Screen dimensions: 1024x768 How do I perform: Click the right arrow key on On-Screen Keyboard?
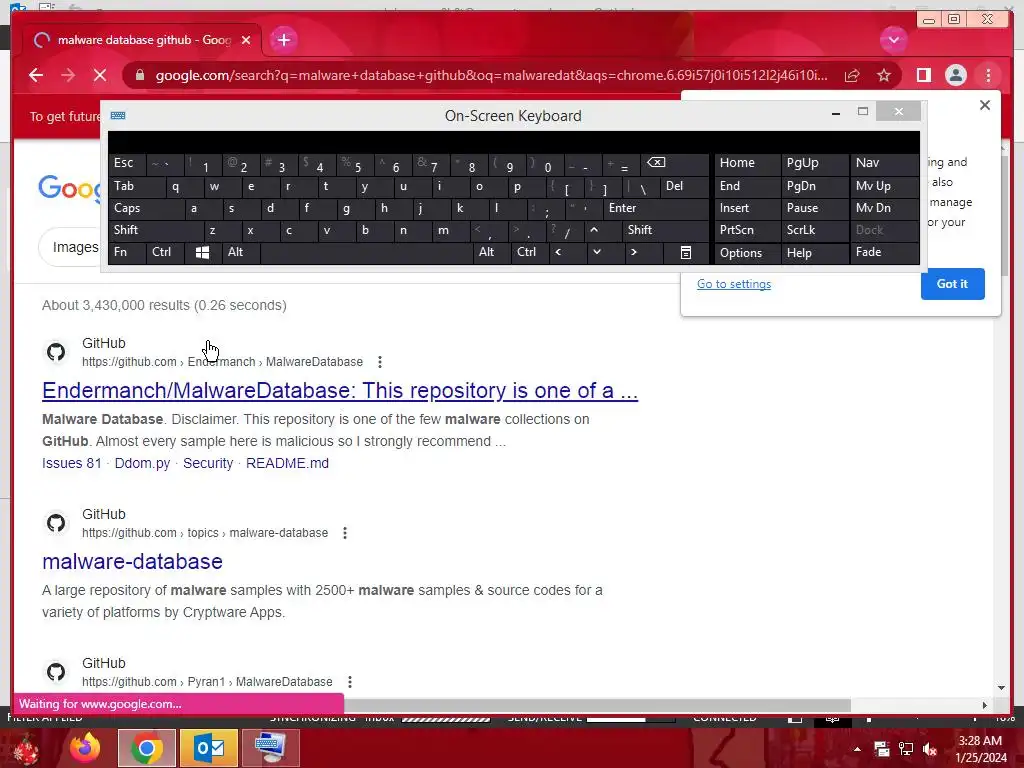coord(633,252)
